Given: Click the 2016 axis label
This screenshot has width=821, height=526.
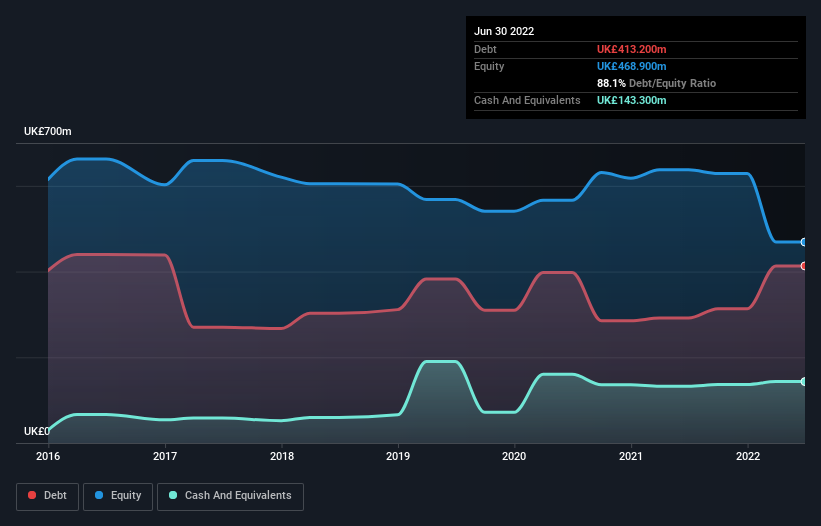Looking at the screenshot, I should click(x=48, y=456).
